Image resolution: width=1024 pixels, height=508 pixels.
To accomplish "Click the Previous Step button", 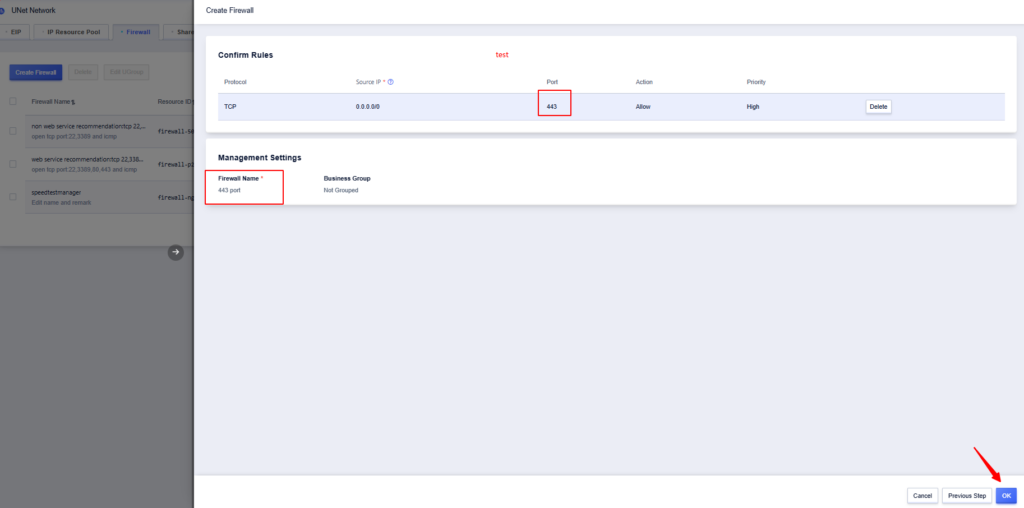I will click(x=967, y=496).
